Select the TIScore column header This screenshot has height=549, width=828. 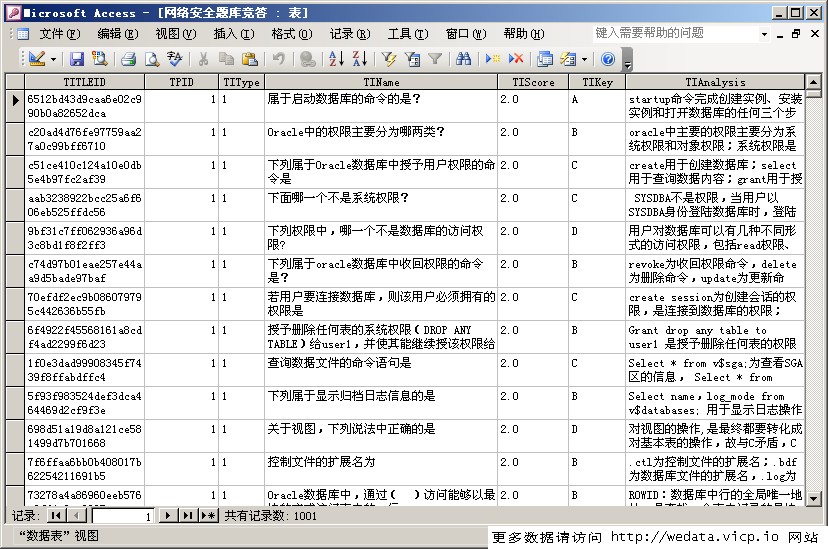click(533, 82)
